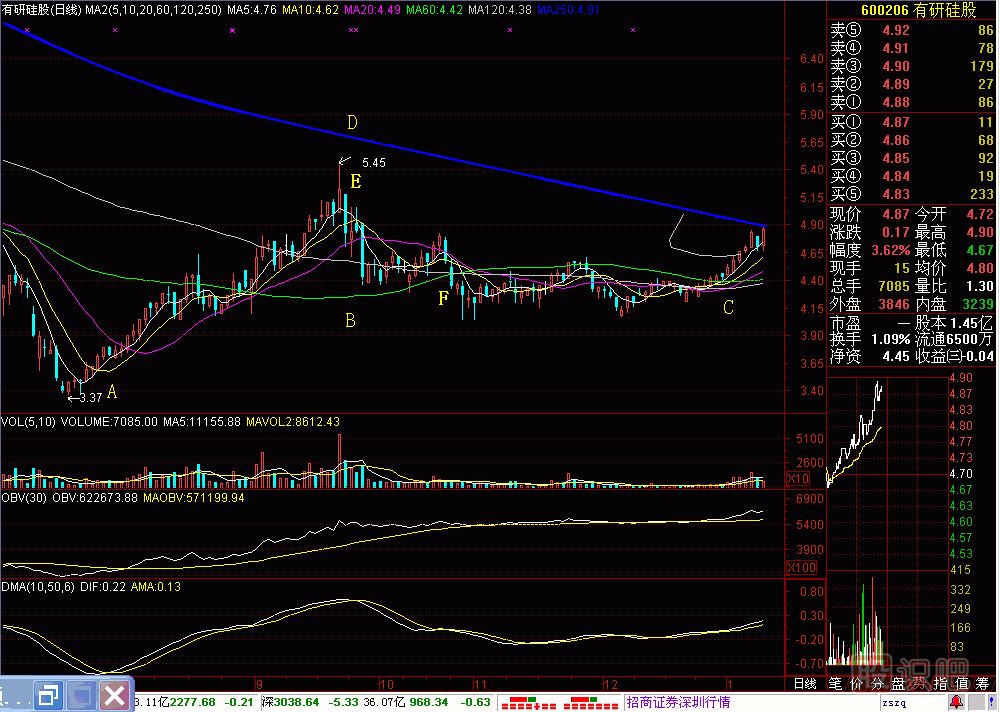Open the 盘 order-book tab
The height and width of the screenshot is (712, 1000).
point(898,684)
